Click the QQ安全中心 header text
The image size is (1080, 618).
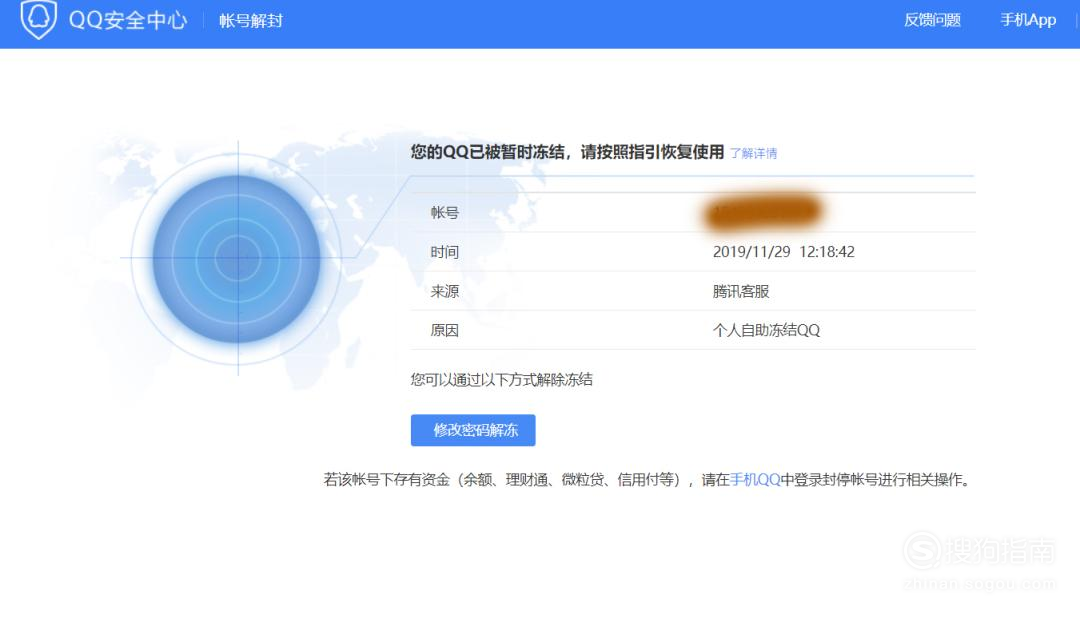click(x=127, y=20)
